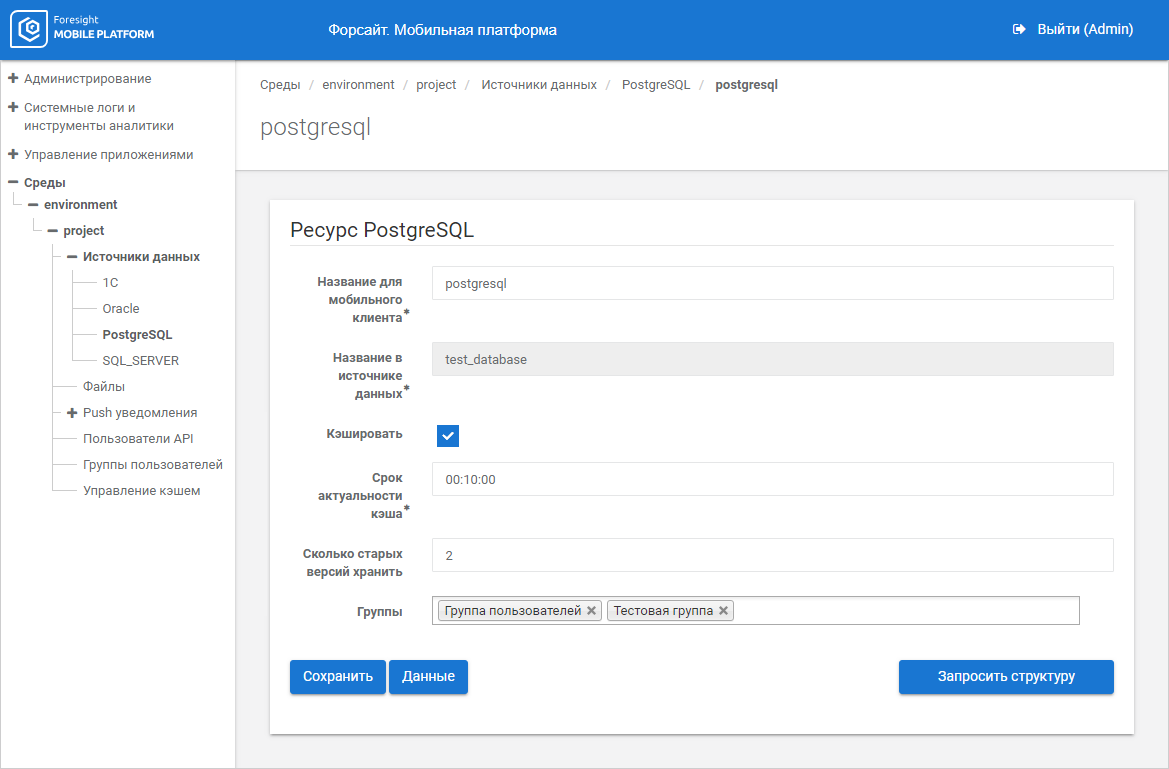Screen dimensions: 1169x769
Task: Expand Системные логи и инструменты аналитики
Action: pyautogui.click(x=13, y=107)
